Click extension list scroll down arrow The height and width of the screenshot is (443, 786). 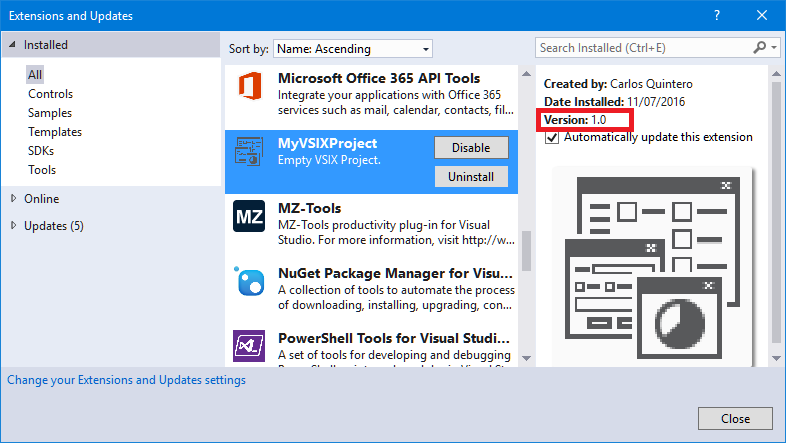point(526,358)
